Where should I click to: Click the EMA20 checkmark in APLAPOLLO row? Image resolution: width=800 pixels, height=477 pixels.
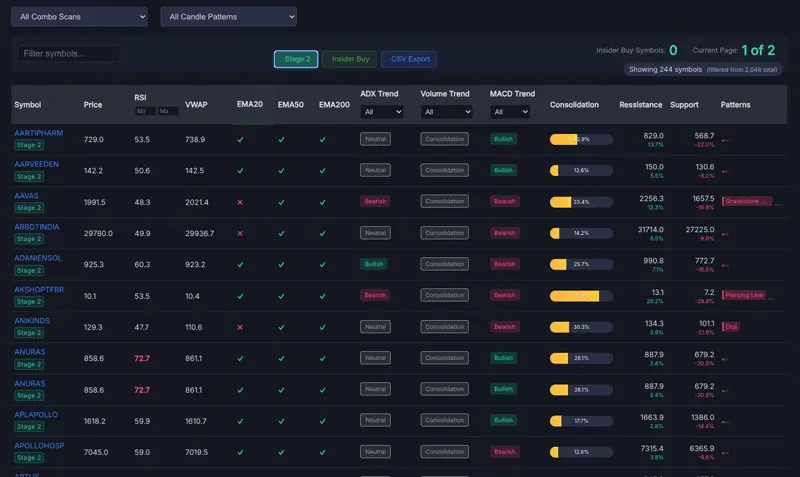click(x=240, y=421)
